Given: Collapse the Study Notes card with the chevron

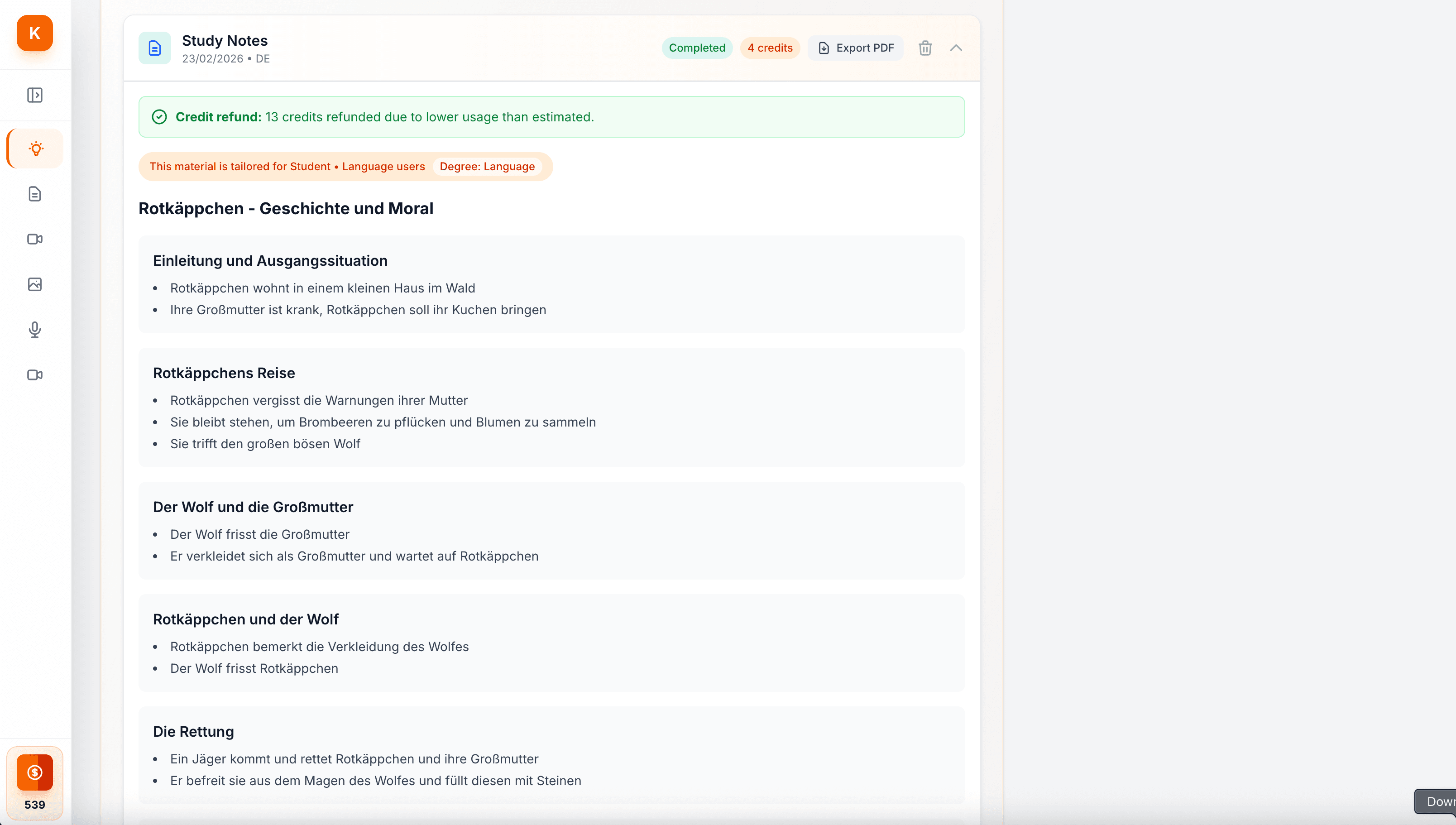Looking at the screenshot, I should (x=956, y=48).
